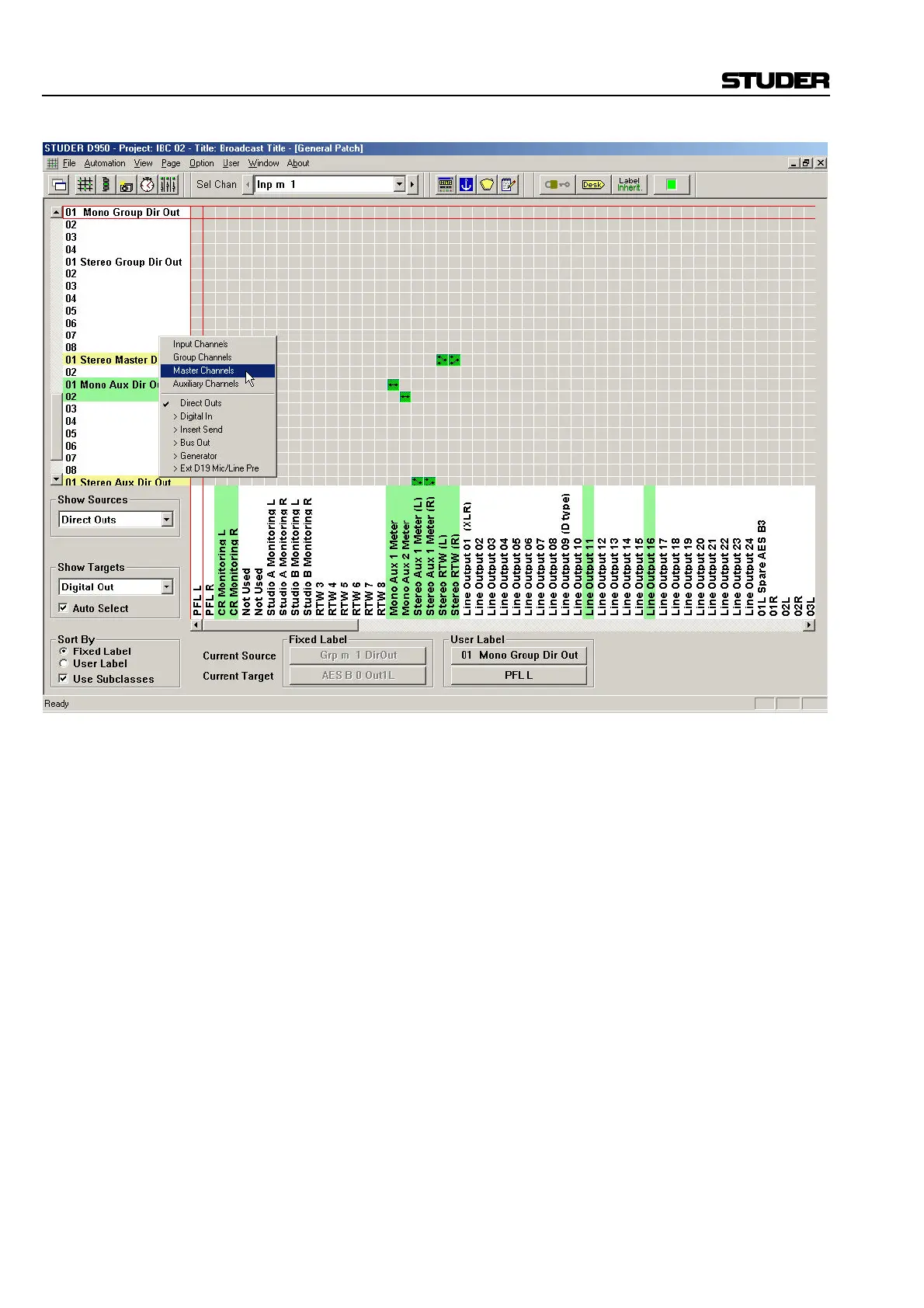The height and width of the screenshot is (1308, 924).
Task: Open the Option menu
Action: click(x=202, y=163)
